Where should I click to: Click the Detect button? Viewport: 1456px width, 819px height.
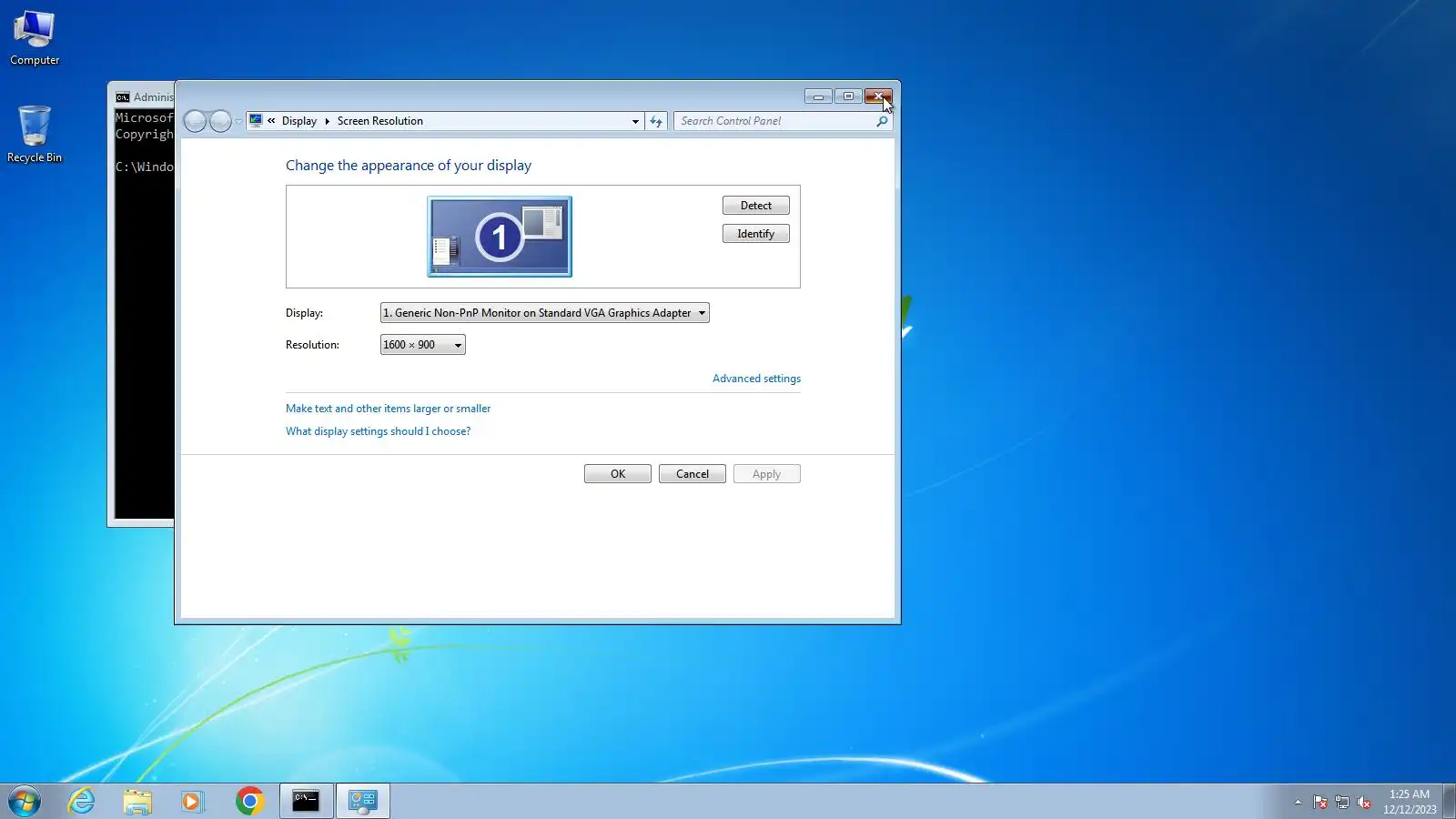click(x=756, y=206)
